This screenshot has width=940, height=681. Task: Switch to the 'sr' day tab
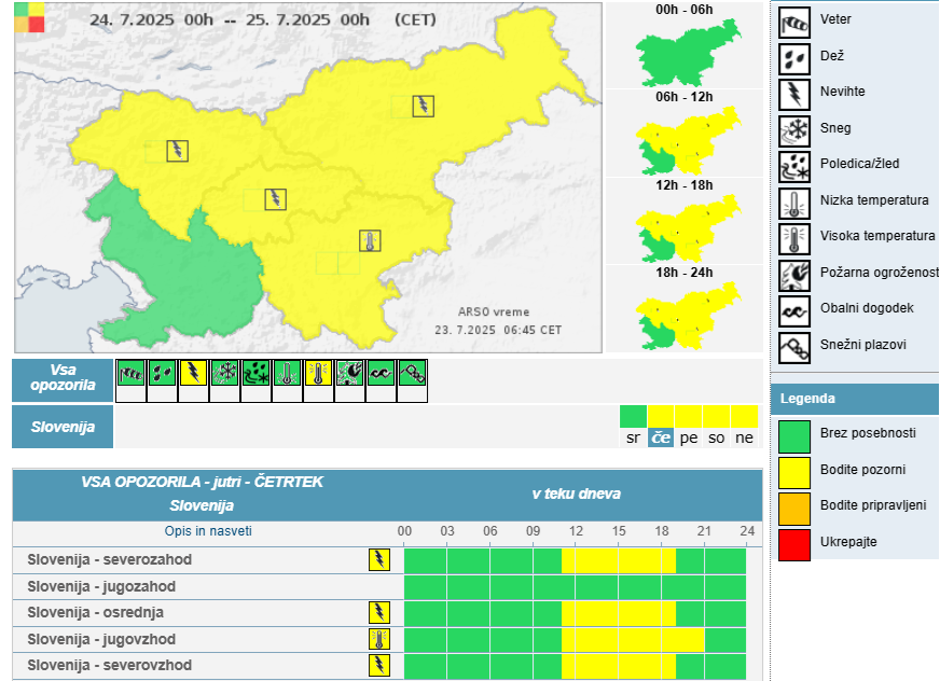[x=633, y=438]
